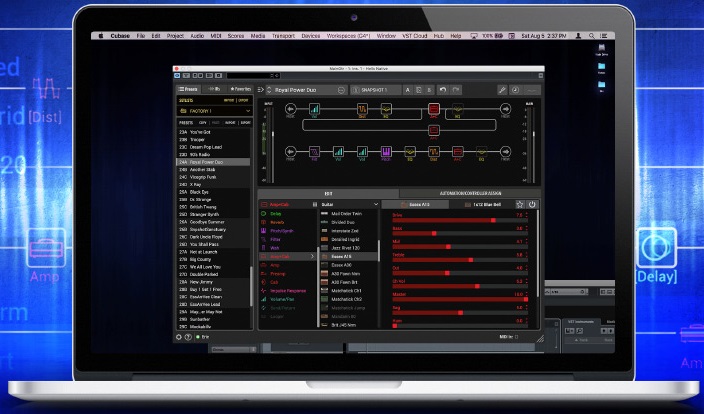Click the preset list scrollbar

[x=251, y=286]
